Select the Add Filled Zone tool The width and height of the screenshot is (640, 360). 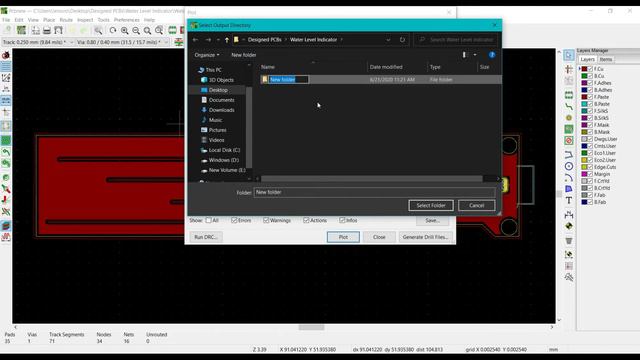[569, 129]
